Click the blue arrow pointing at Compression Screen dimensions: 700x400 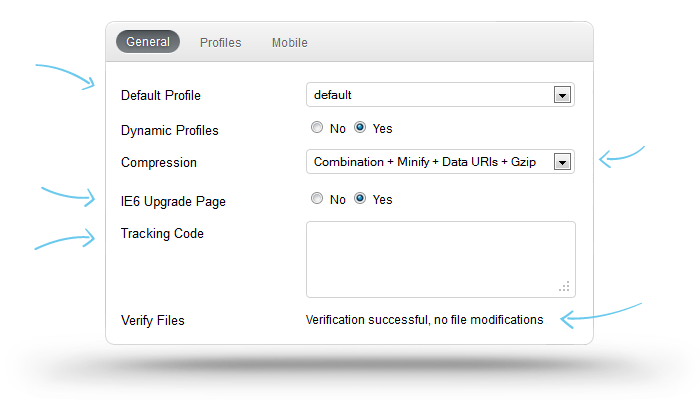(620, 157)
